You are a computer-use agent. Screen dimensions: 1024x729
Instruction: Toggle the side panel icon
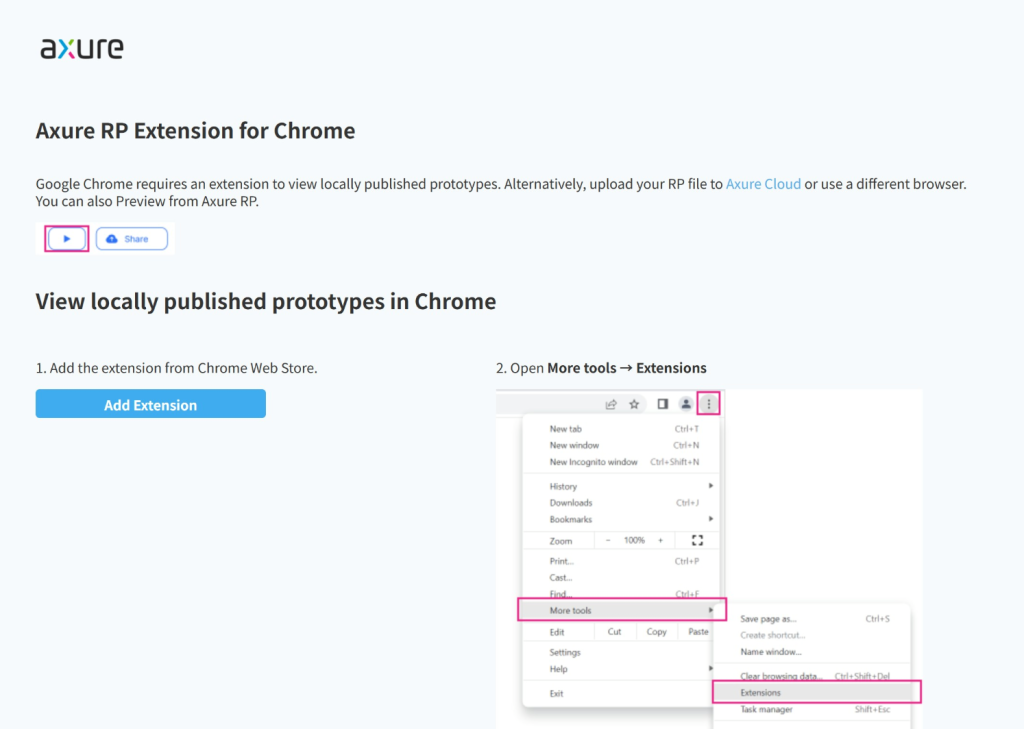[x=662, y=404]
